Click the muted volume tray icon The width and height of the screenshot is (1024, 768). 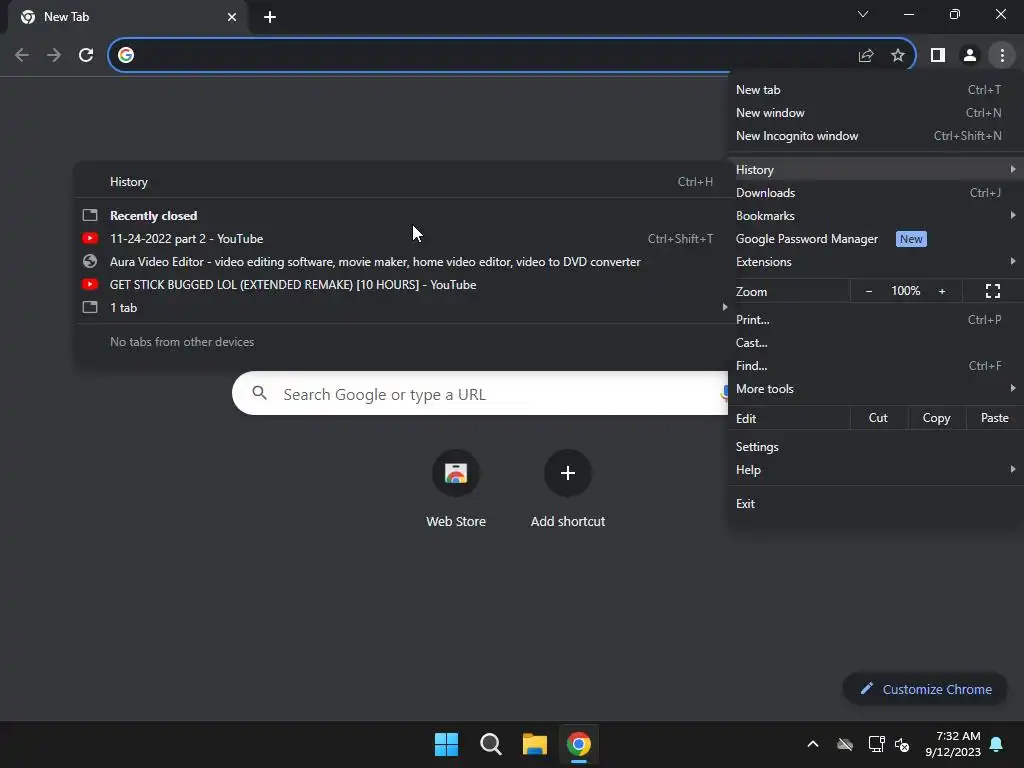902,744
